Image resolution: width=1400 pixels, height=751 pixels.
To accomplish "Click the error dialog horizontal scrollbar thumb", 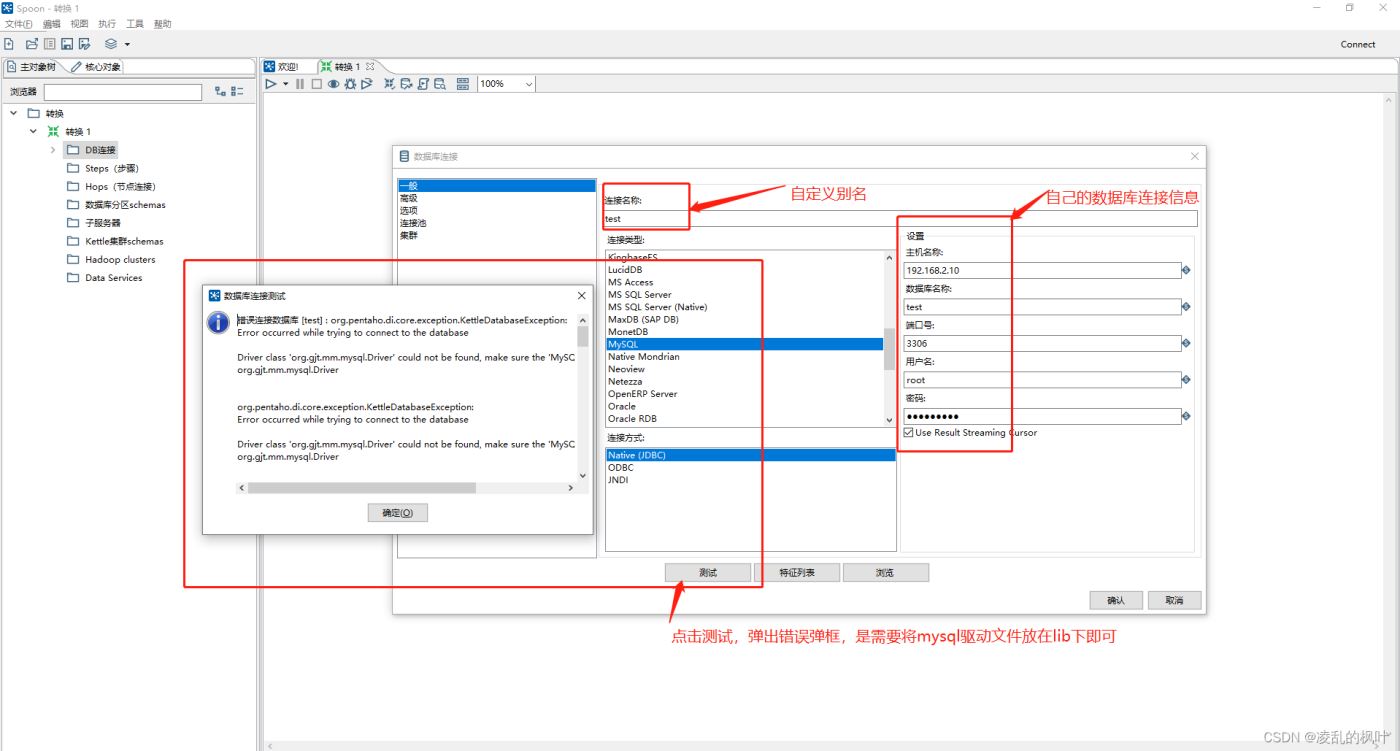I will coord(361,488).
